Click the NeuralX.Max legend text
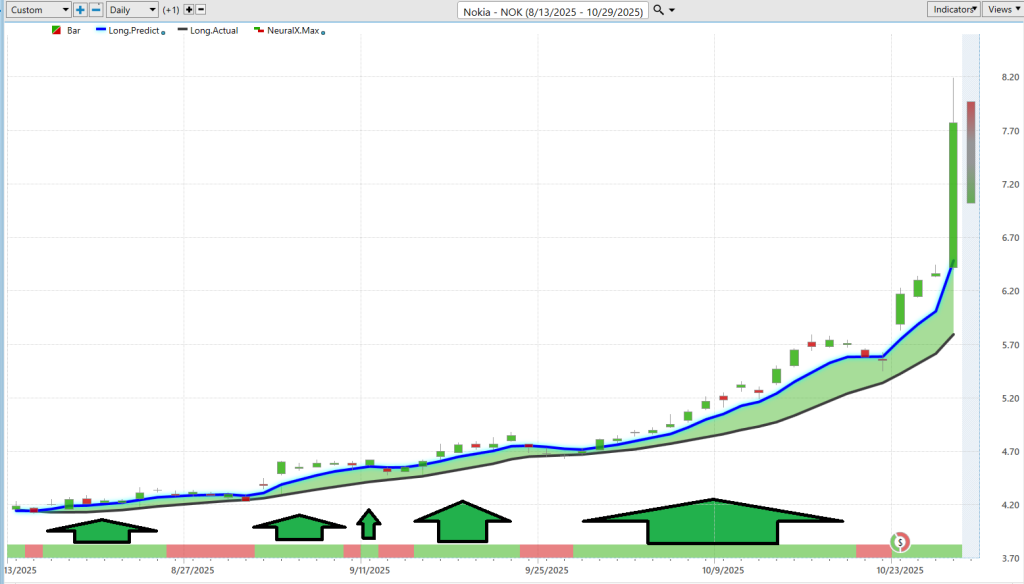The image size is (1024, 584). (293, 30)
